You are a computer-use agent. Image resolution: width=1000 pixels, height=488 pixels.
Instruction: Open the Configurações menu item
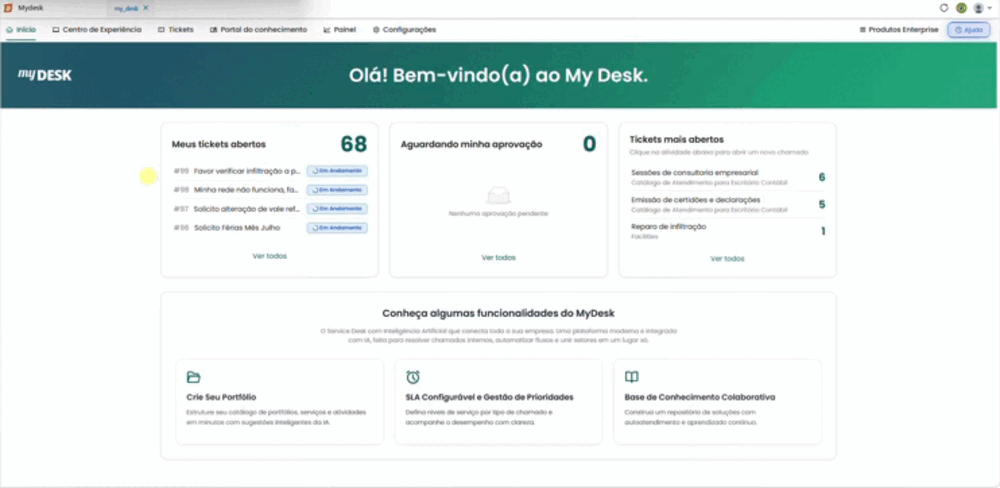click(x=404, y=29)
